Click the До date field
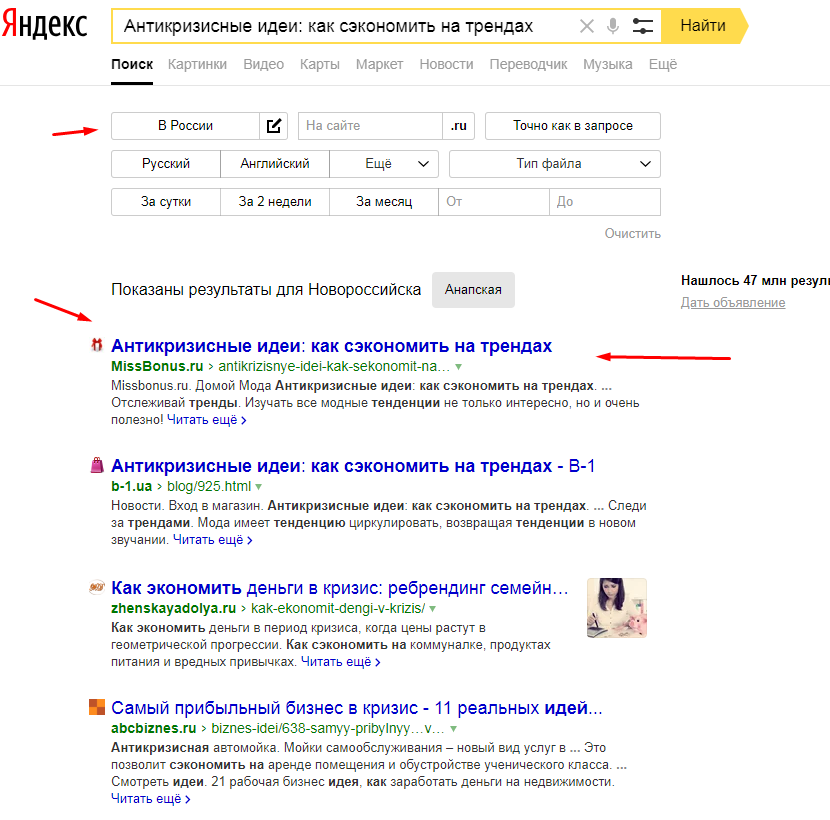830x820 pixels. coord(605,202)
